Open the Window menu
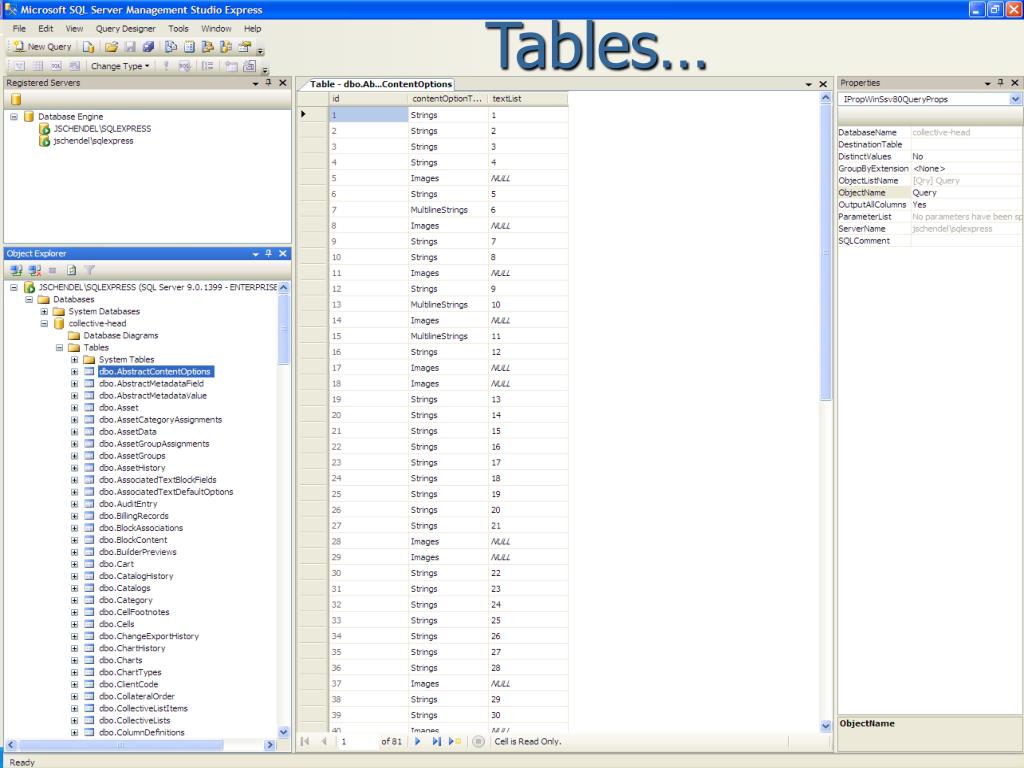This screenshot has width=1024, height=768. pyautogui.click(x=216, y=29)
